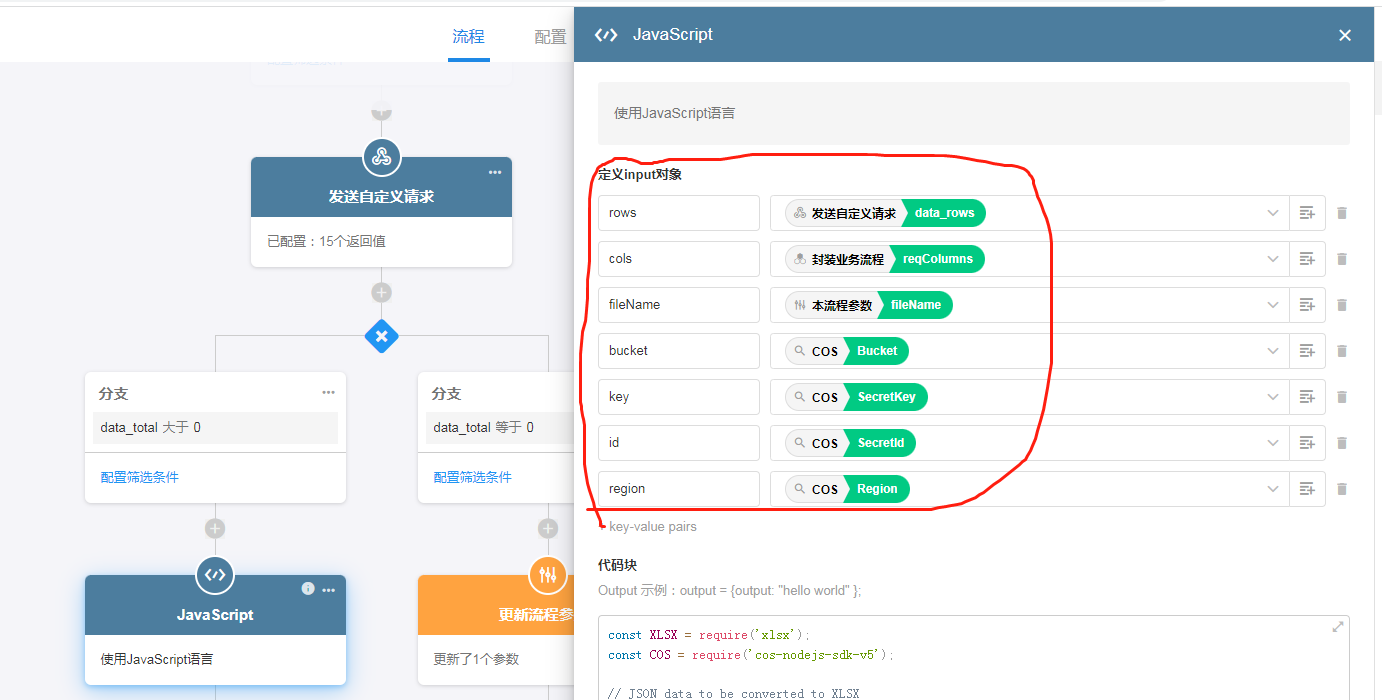This screenshot has height=700, width=1382.
Task: Open dropdown for region value
Action: (1273, 489)
